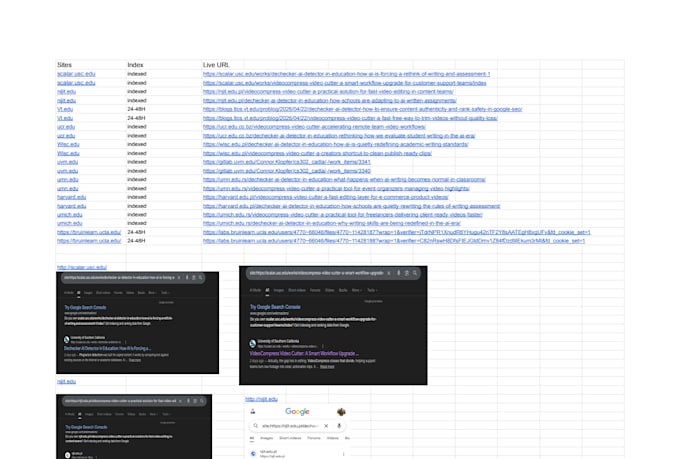680x459 pixels.
Task: Select the indexed cell in first scalar.usc.edu row
Action: tap(164, 74)
